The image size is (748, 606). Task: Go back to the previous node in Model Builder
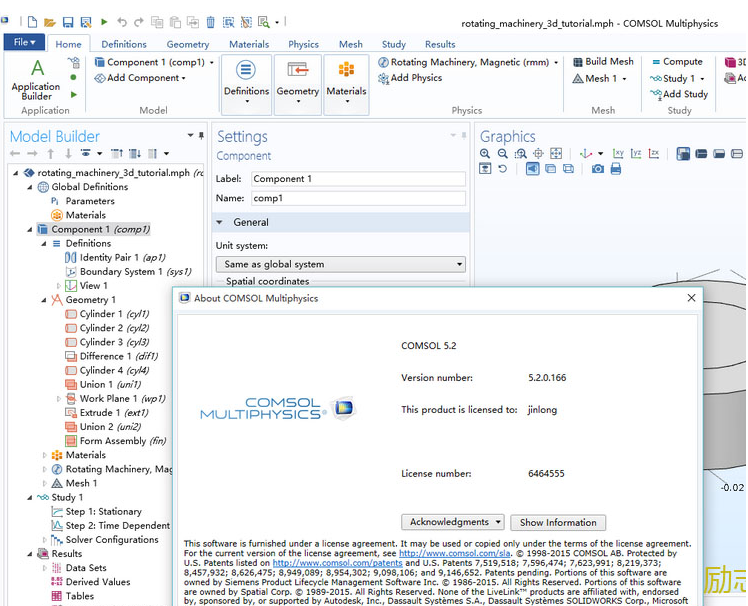(x=15, y=154)
